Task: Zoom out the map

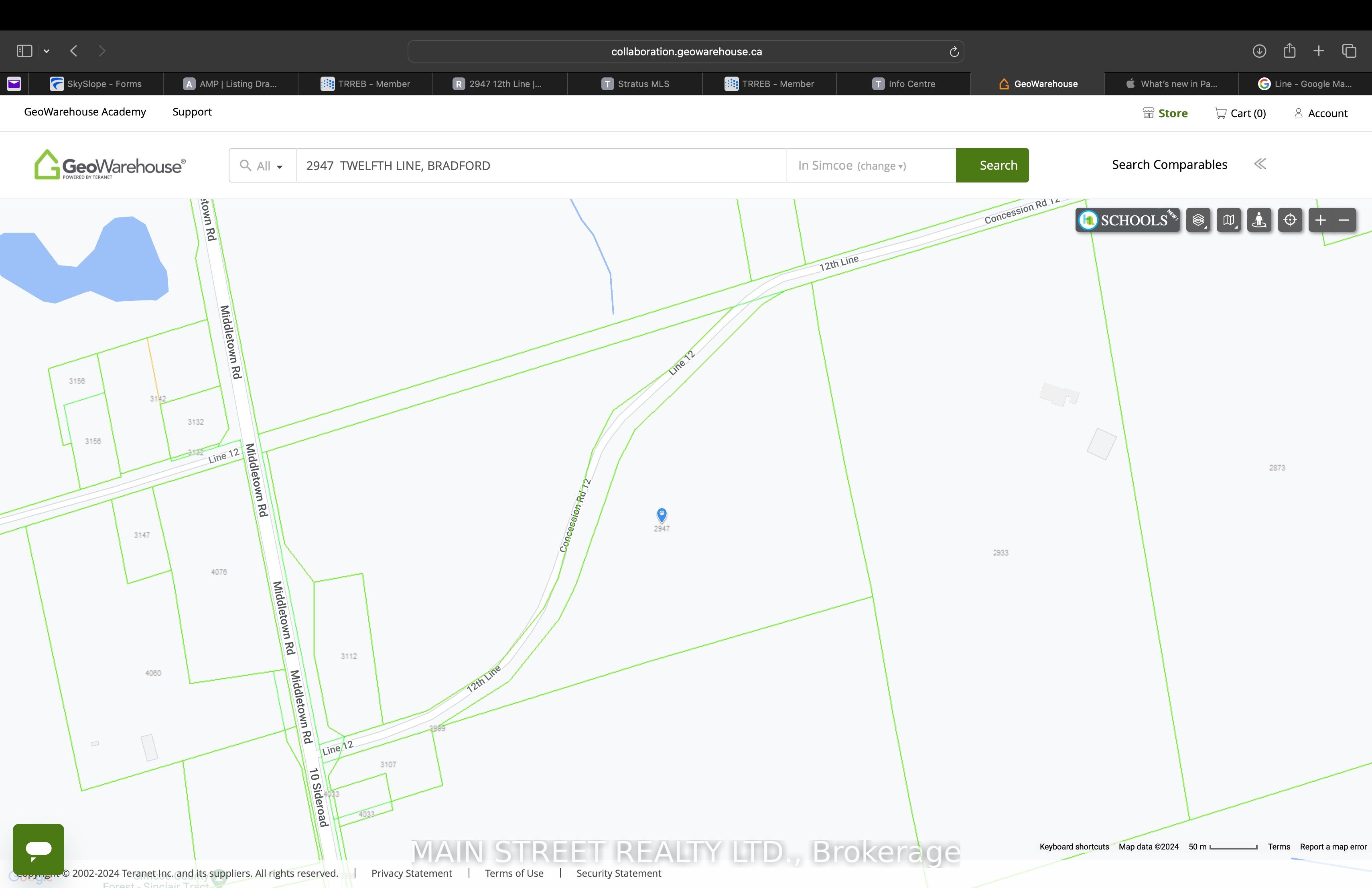Action: (x=1344, y=220)
